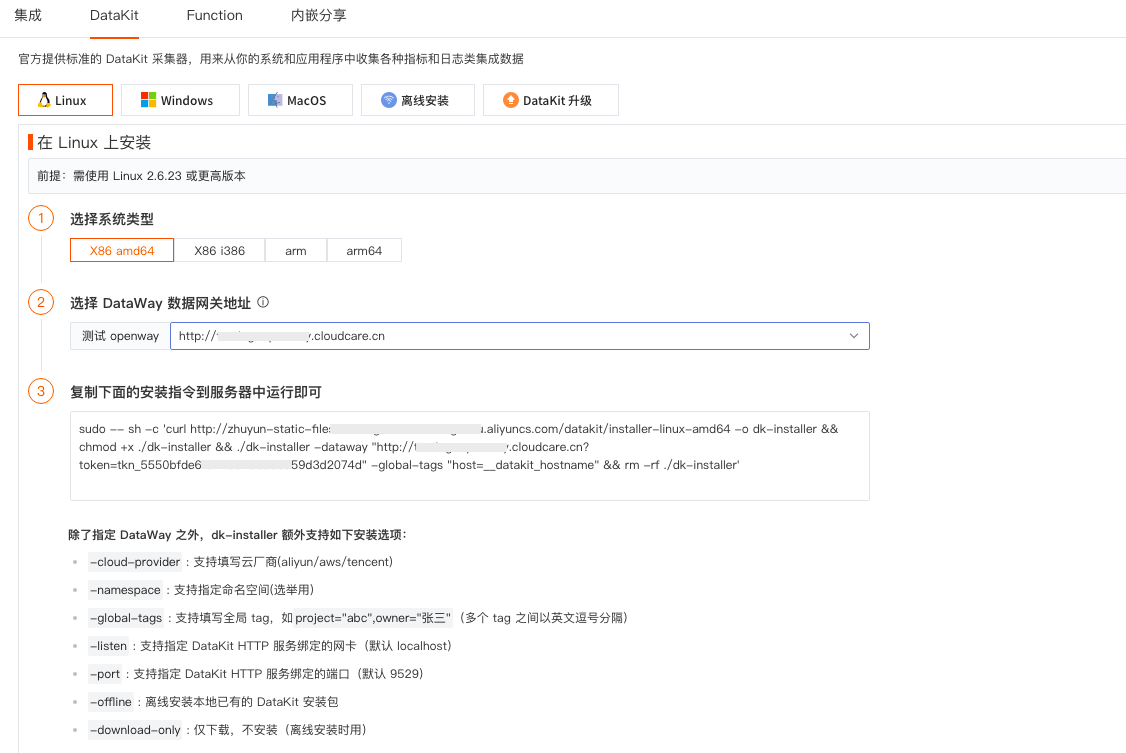The image size is (1126, 753).
Task: Open the Function tab
Action: pyautogui.click(x=215, y=15)
